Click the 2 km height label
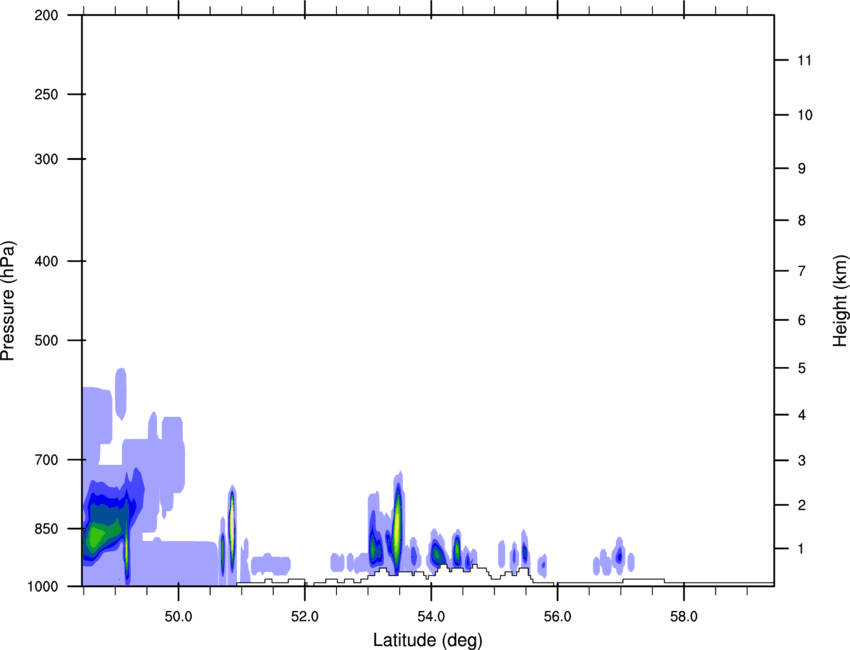Image resolution: width=850 pixels, height=650 pixels. coord(802,505)
